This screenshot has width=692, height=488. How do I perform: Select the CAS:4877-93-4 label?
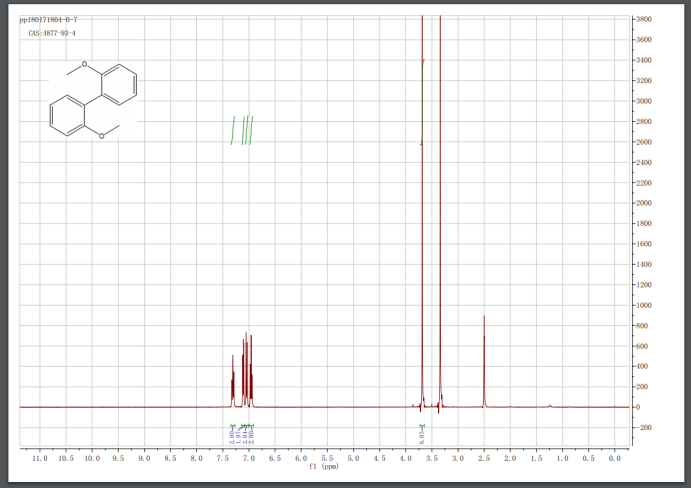coord(52,33)
